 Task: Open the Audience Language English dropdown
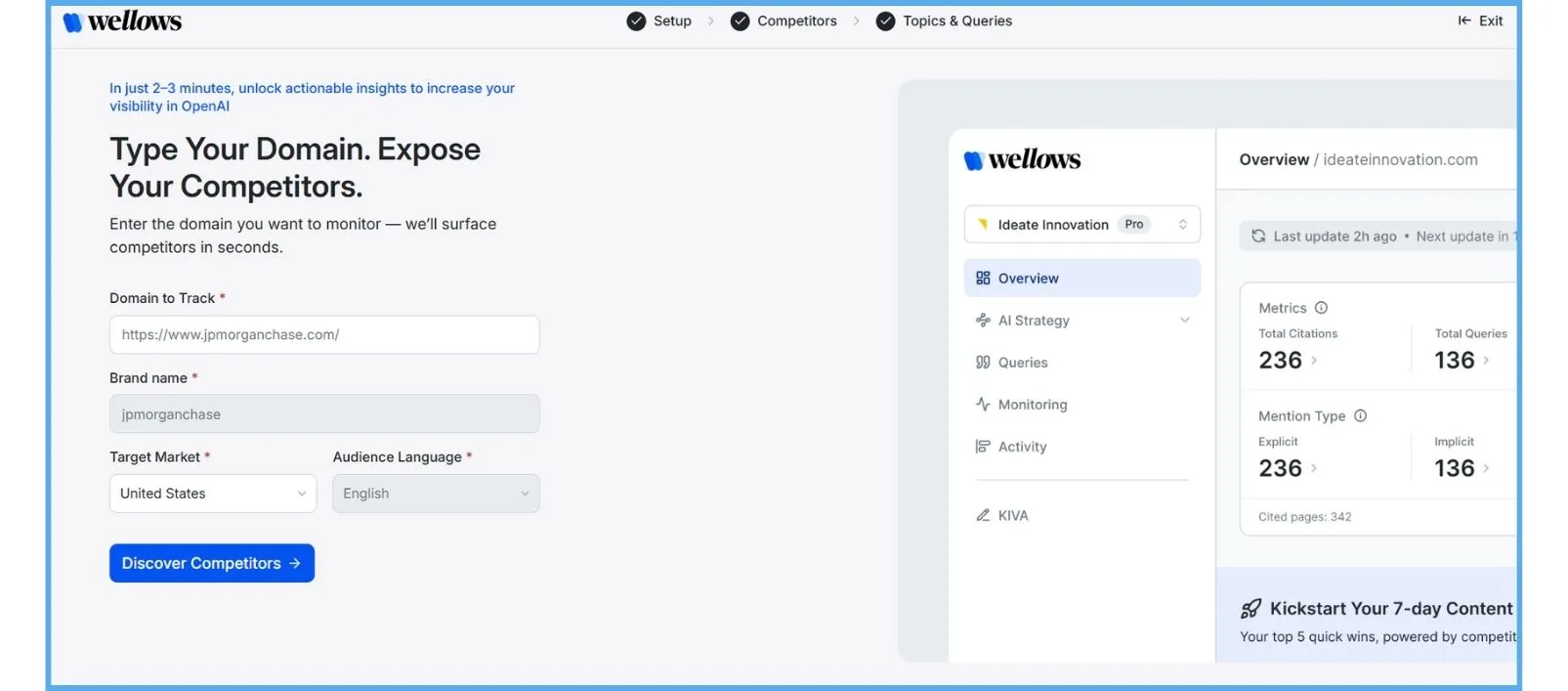point(436,494)
